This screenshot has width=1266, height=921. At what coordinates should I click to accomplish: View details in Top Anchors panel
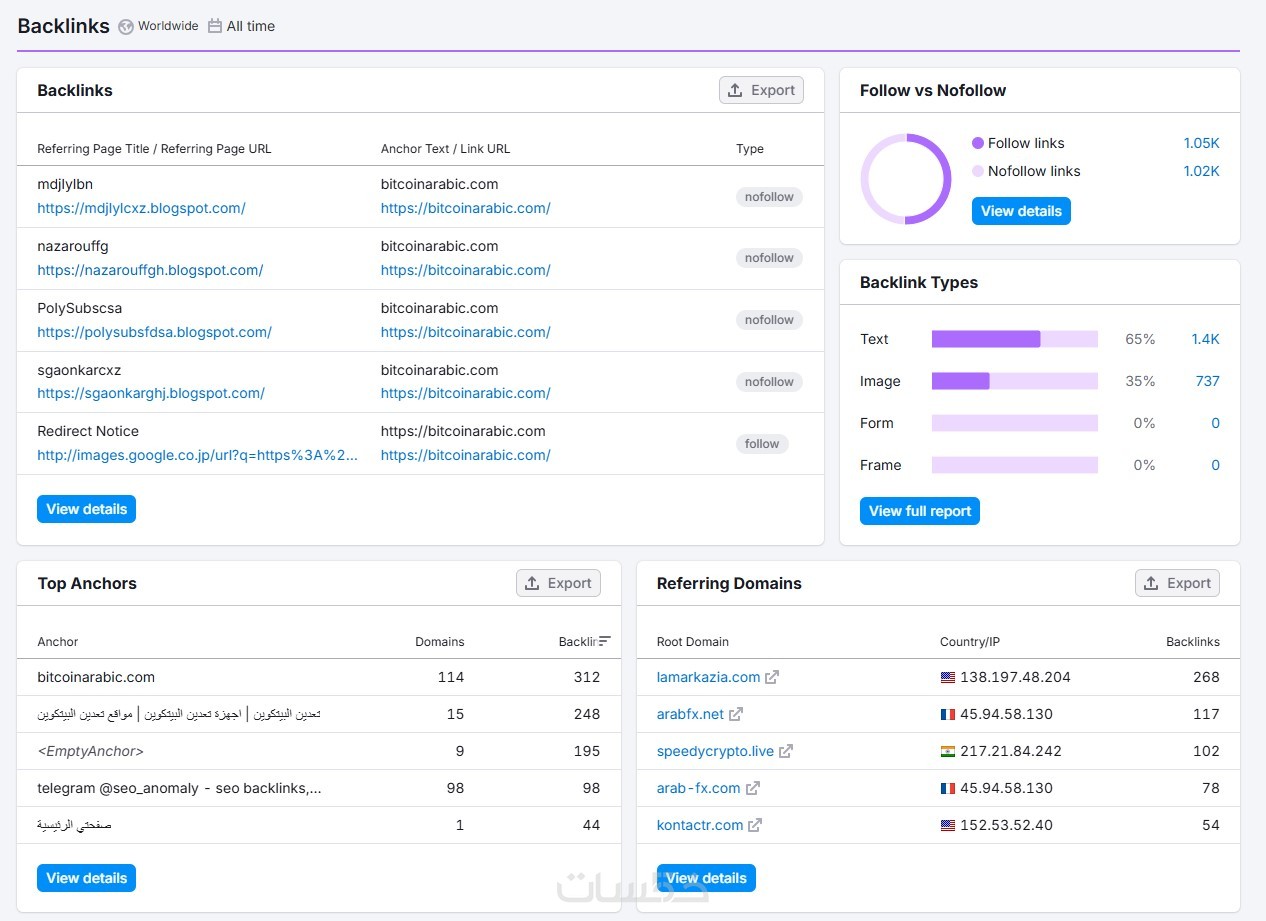pos(86,878)
